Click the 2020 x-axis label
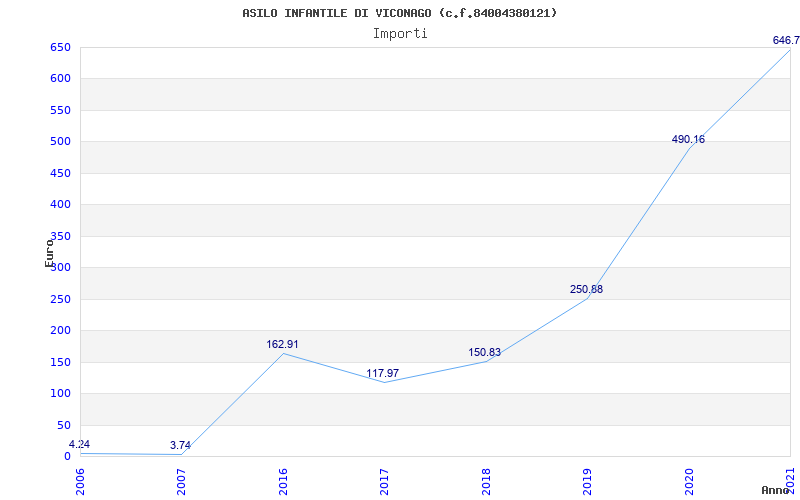The width and height of the screenshot is (800, 500). [x=689, y=482]
